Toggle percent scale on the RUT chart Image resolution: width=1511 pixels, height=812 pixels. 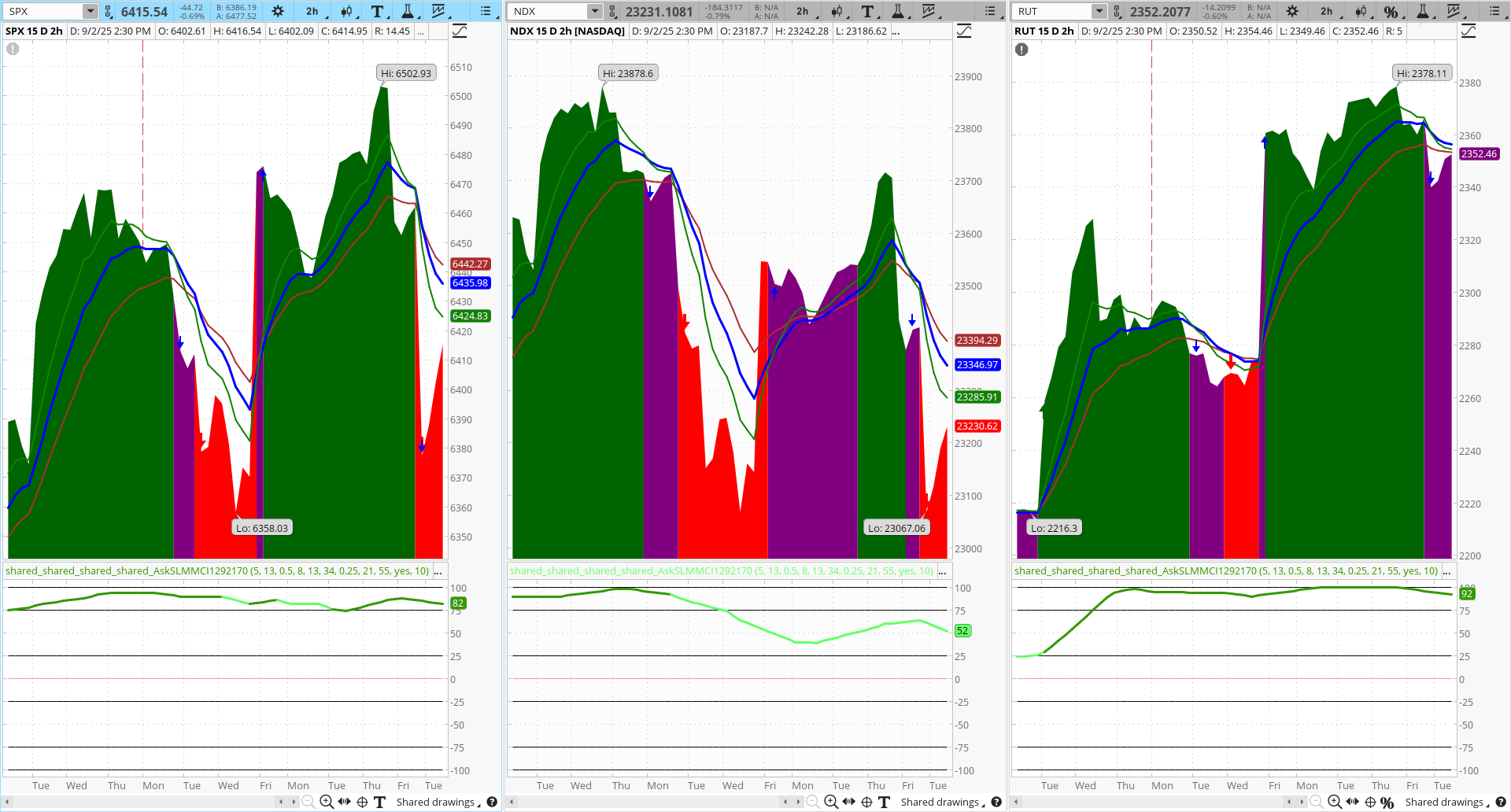(1392, 11)
